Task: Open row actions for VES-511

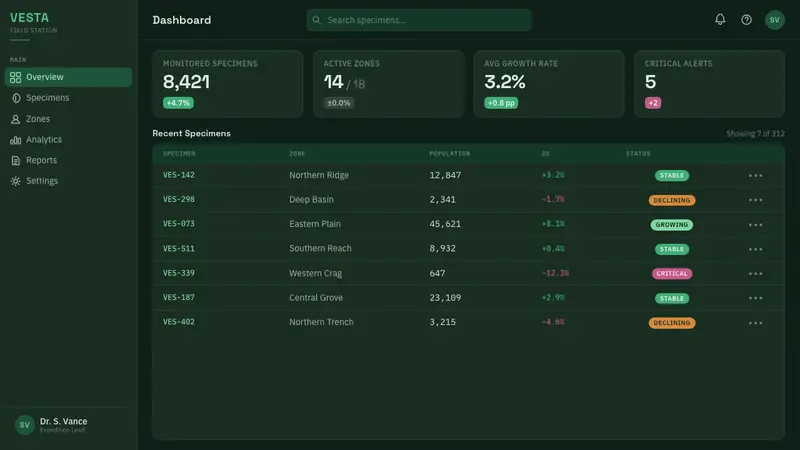Action: [x=755, y=249]
